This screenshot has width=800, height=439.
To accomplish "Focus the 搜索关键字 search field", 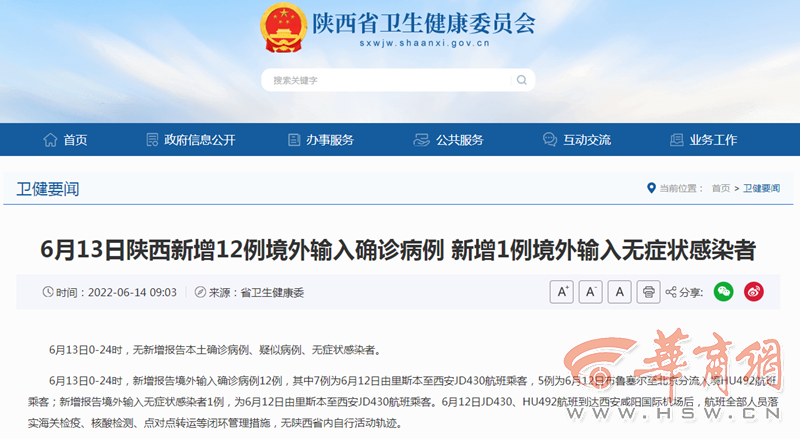I will point(388,80).
